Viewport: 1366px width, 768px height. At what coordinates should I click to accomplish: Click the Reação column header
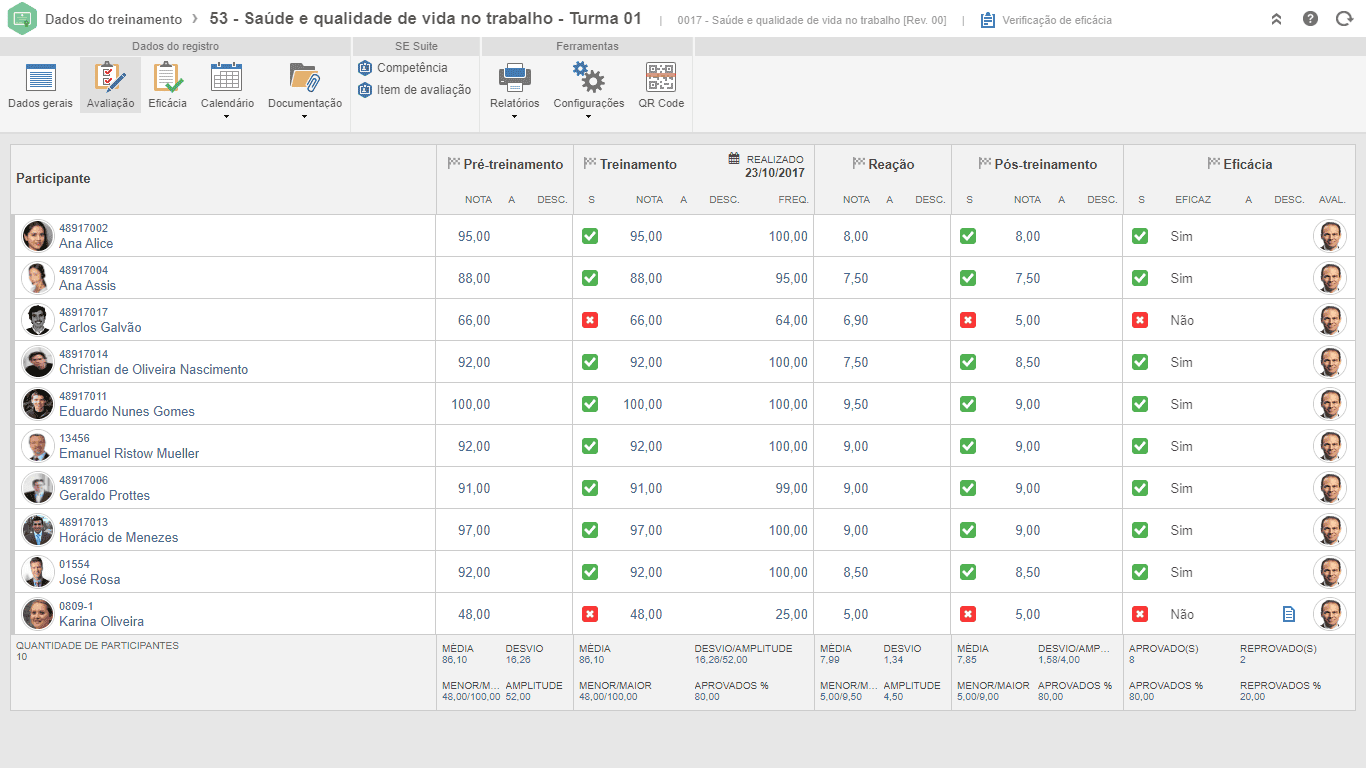coord(891,164)
